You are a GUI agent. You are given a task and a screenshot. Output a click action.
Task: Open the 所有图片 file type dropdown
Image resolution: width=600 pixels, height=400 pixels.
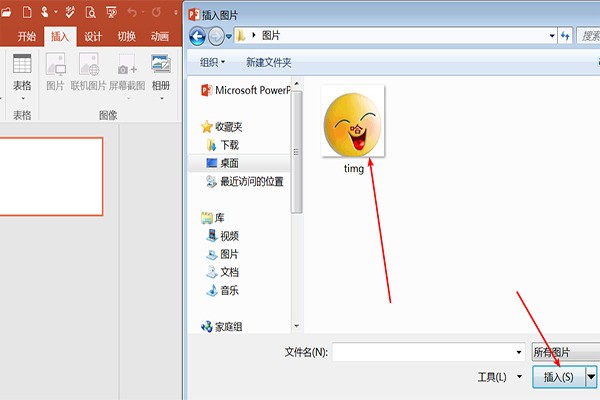(565, 352)
